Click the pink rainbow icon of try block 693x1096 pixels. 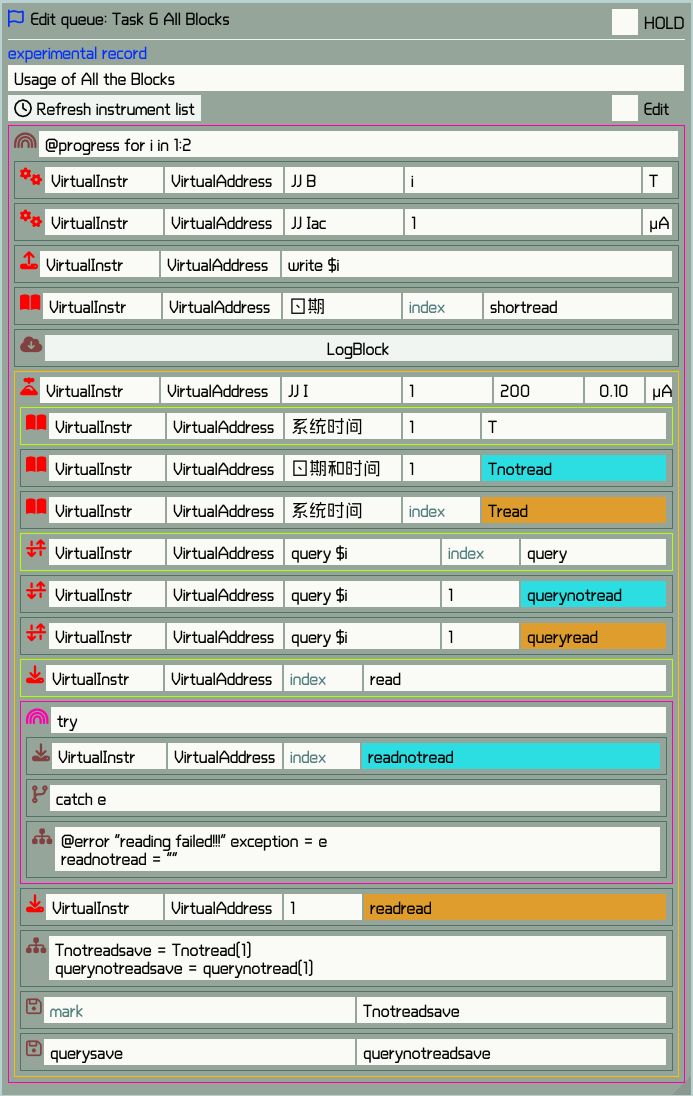(37, 716)
